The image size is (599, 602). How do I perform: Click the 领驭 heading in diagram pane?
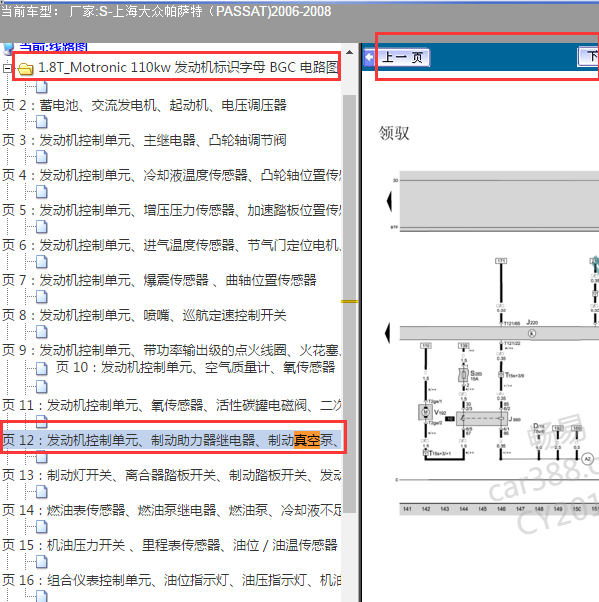394,133
